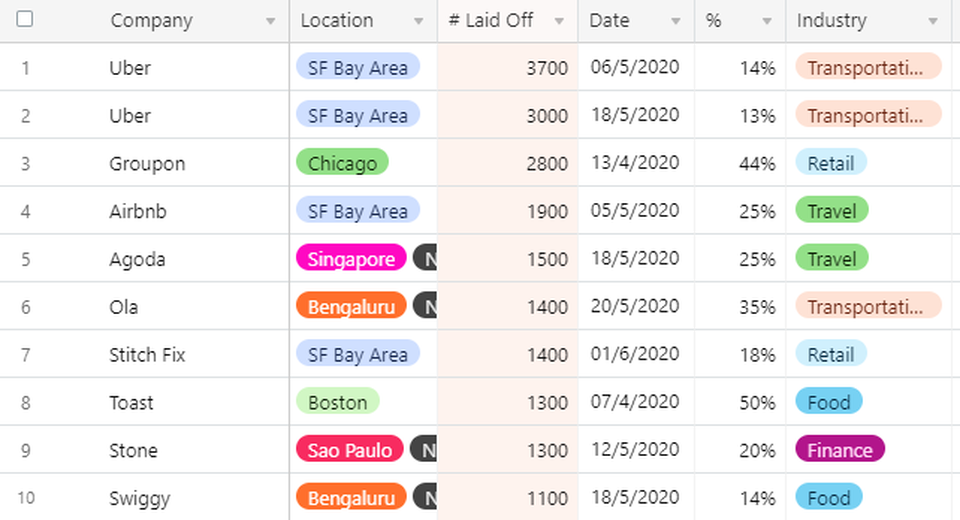Click the Chicago location tag
The image size is (960, 520).
[x=342, y=162]
